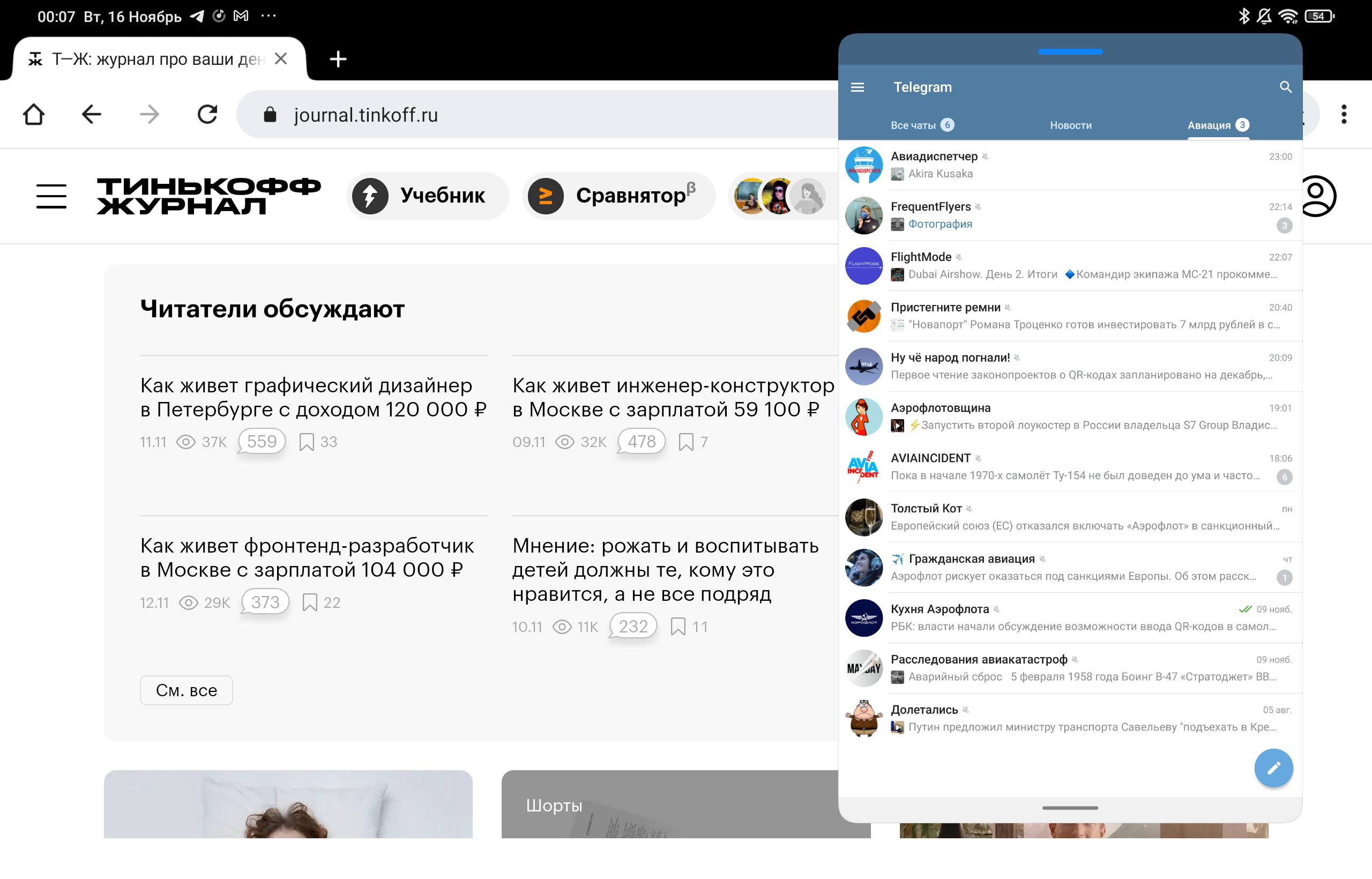Screen dimensions: 1372x879
Task: Select the Т—Ж журнал browser tab
Action: point(159,59)
